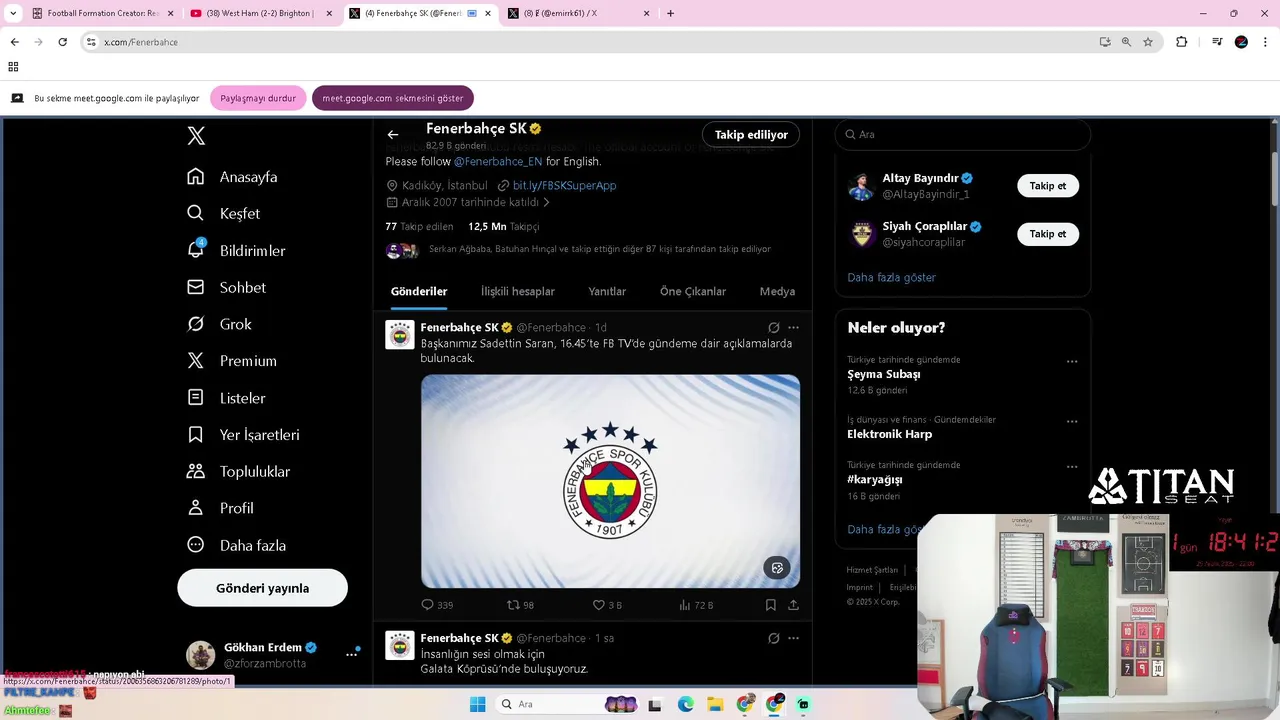Go back with the profile back arrow

pos(393,134)
